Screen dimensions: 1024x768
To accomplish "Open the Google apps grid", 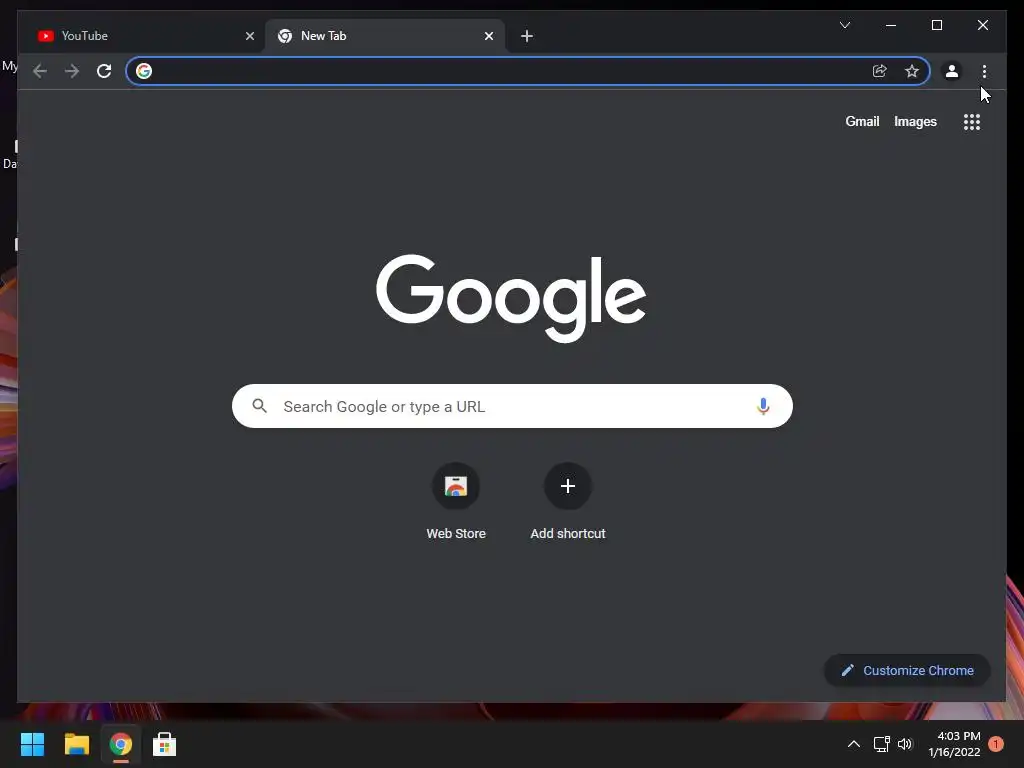I will (972, 121).
